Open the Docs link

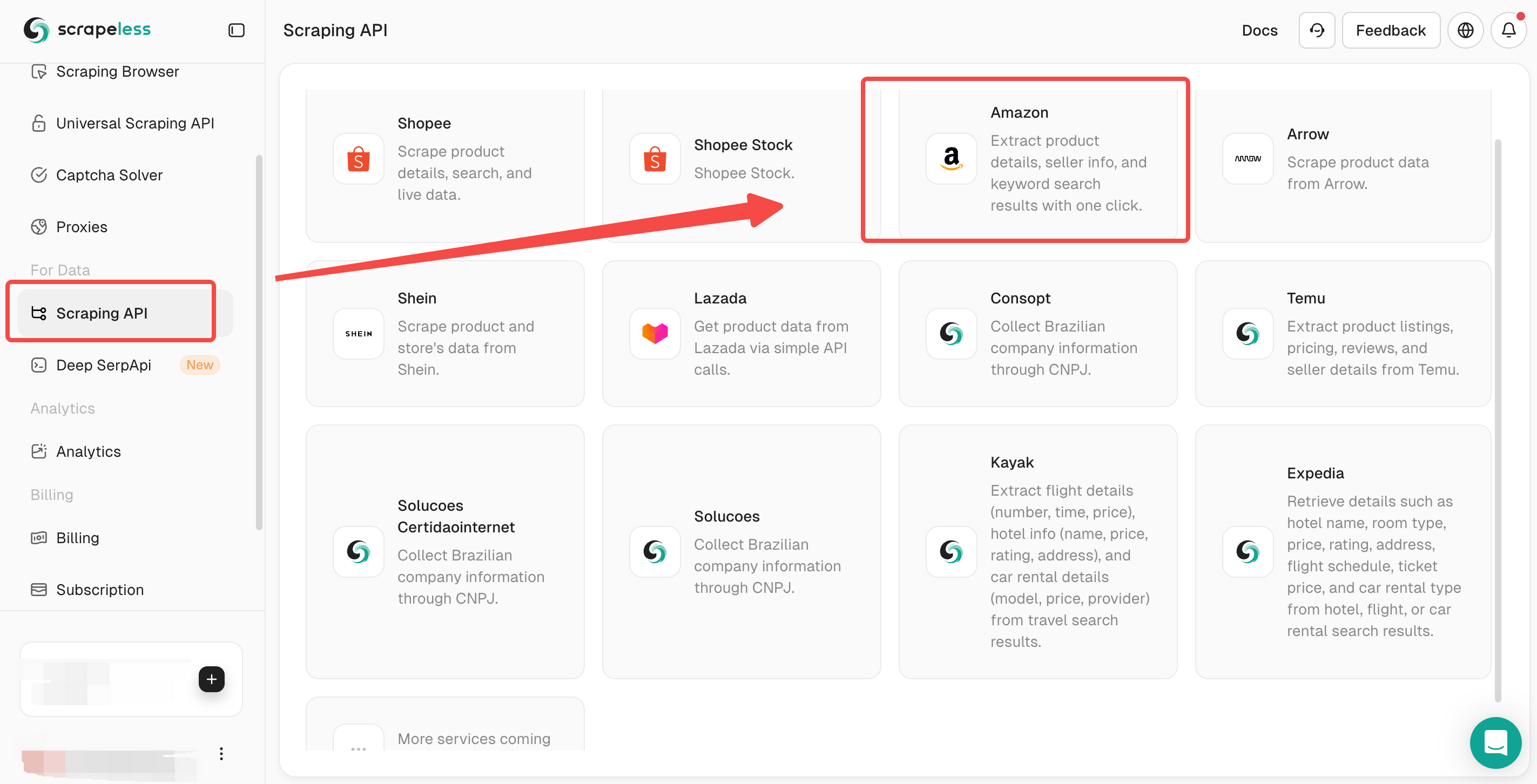click(x=1259, y=30)
